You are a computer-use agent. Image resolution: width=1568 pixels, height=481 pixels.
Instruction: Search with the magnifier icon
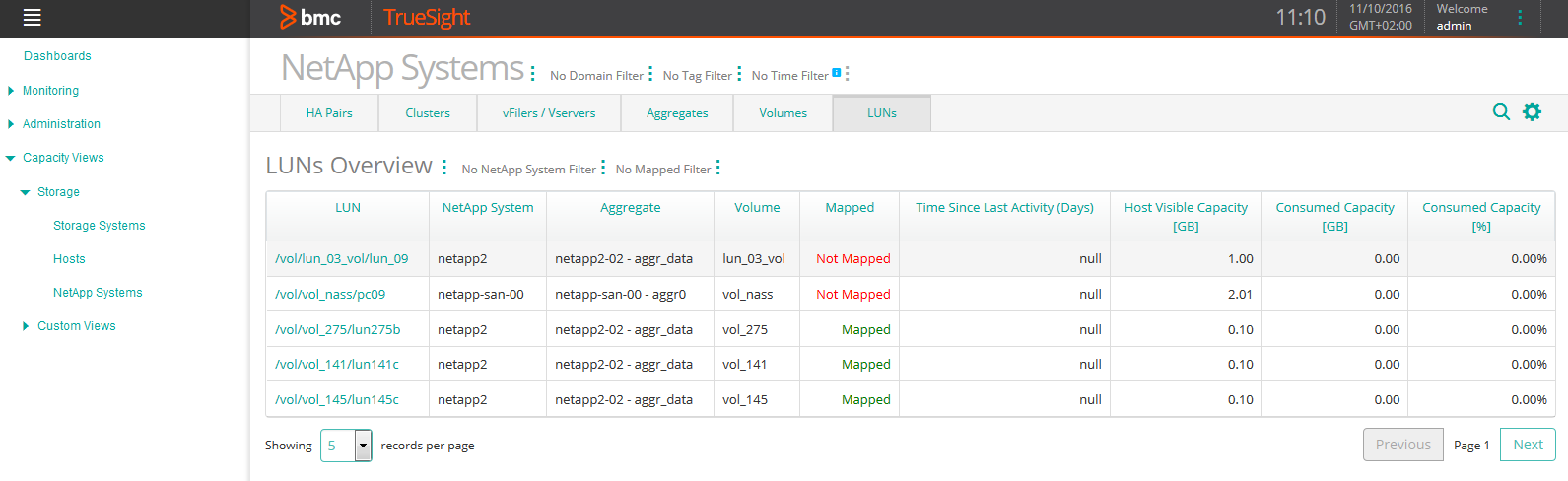1501,112
